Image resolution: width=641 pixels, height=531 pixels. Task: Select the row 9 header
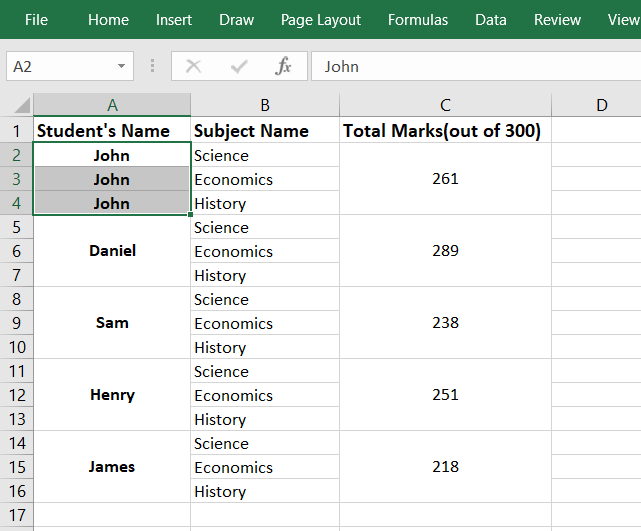tap(16, 323)
